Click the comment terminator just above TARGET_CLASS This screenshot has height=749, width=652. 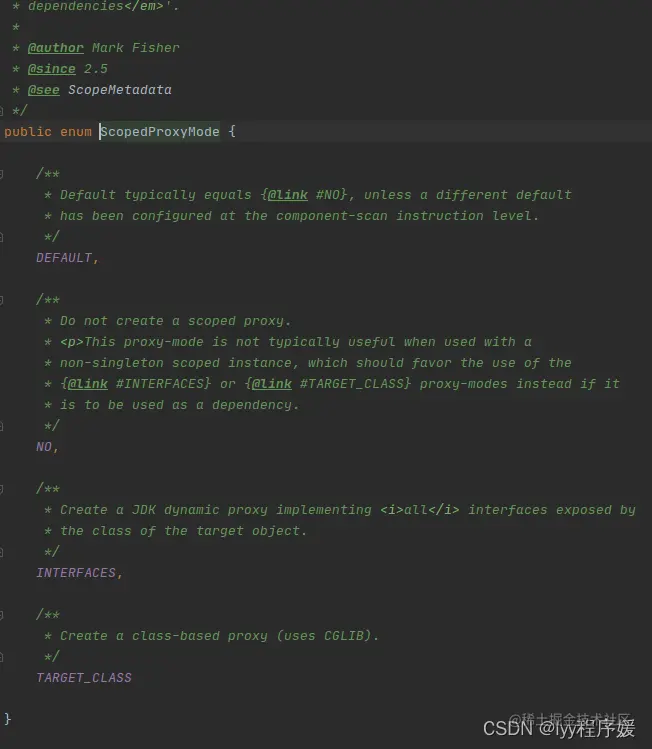pyautogui.click(x=52, y=657)
